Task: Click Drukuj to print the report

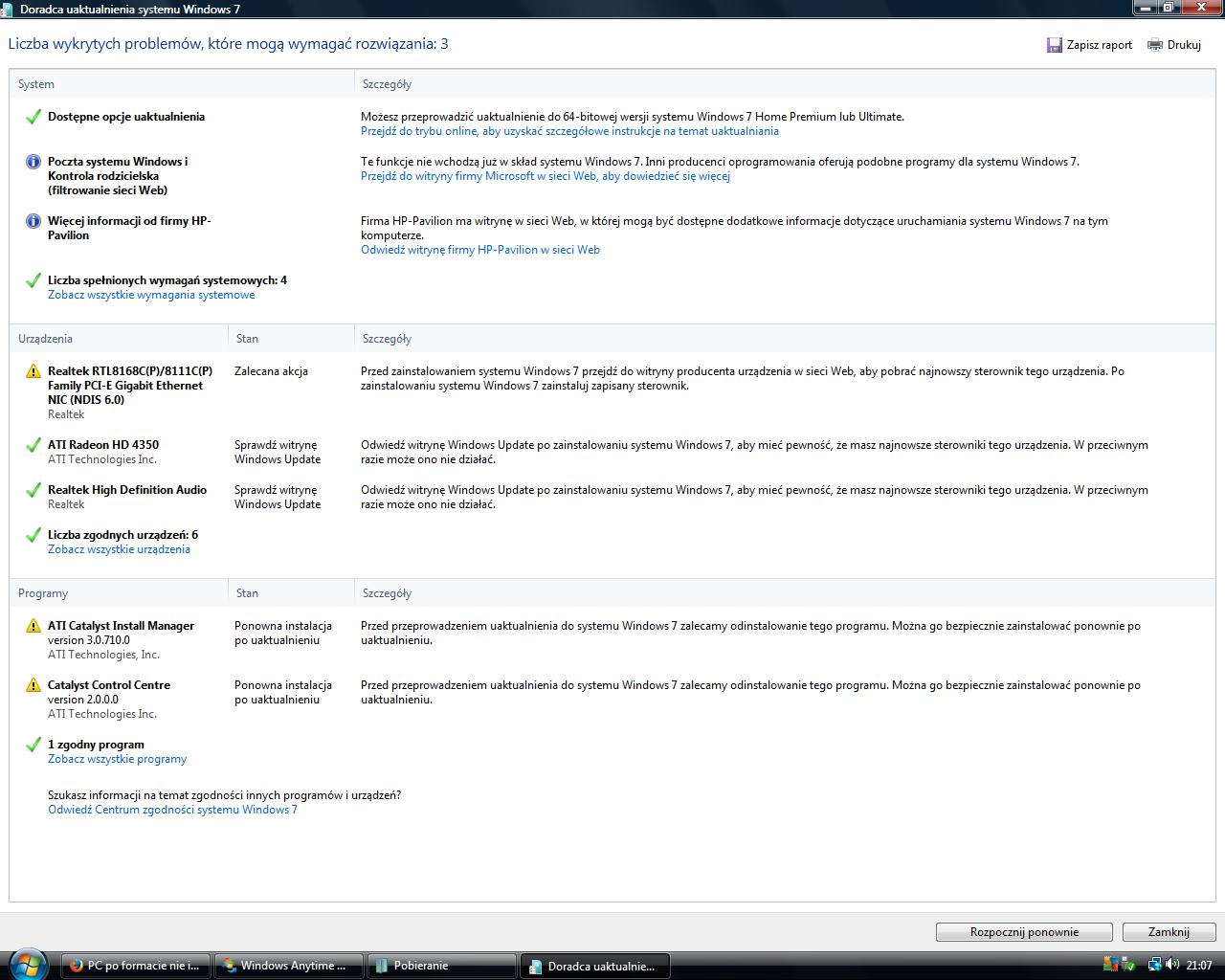Action: (x=1184, y=45)
